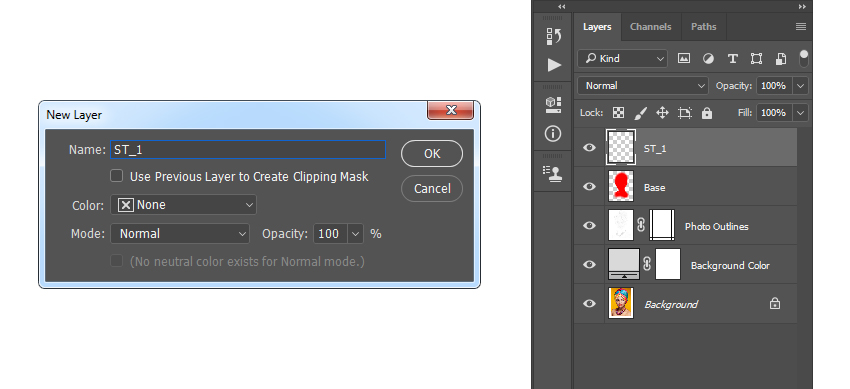
Task: Hide the Background Color layer
Action: point(589,264)
